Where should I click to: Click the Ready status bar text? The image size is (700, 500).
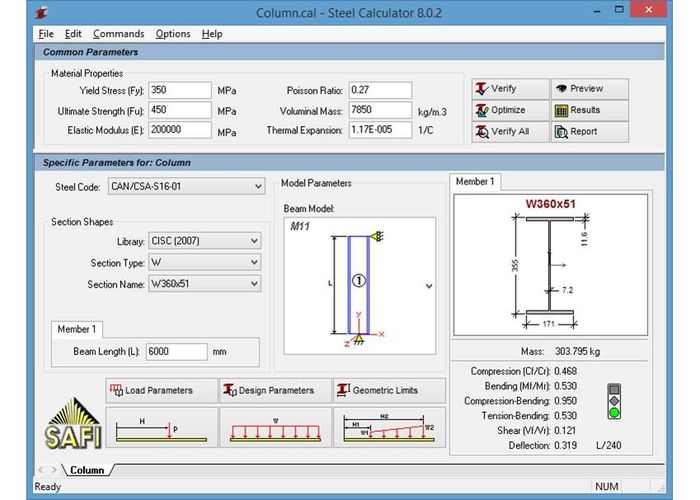[47, 487]
